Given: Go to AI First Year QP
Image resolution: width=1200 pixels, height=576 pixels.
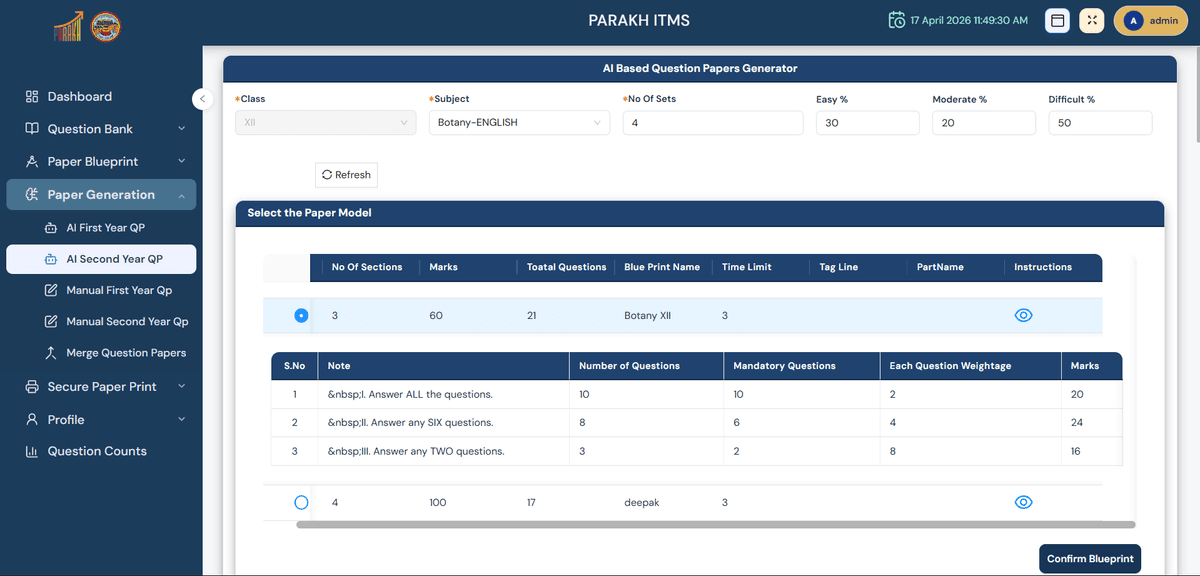Looking at the screenshot, I should (105, 228).
